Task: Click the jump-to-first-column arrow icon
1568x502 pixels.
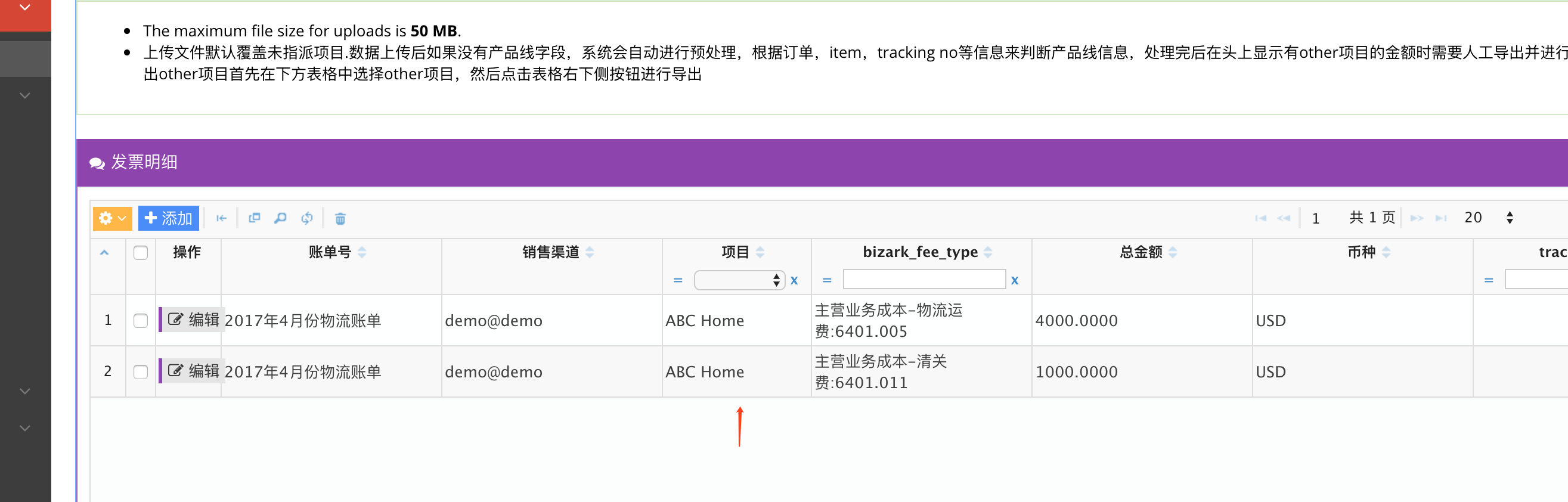Action: (222, 218)
